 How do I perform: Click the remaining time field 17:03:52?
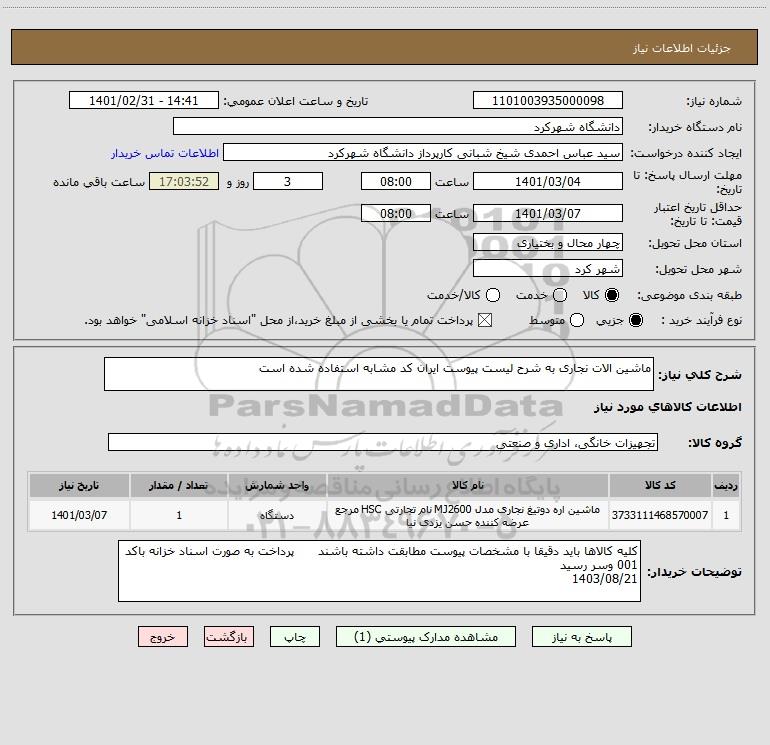(184, 181)
